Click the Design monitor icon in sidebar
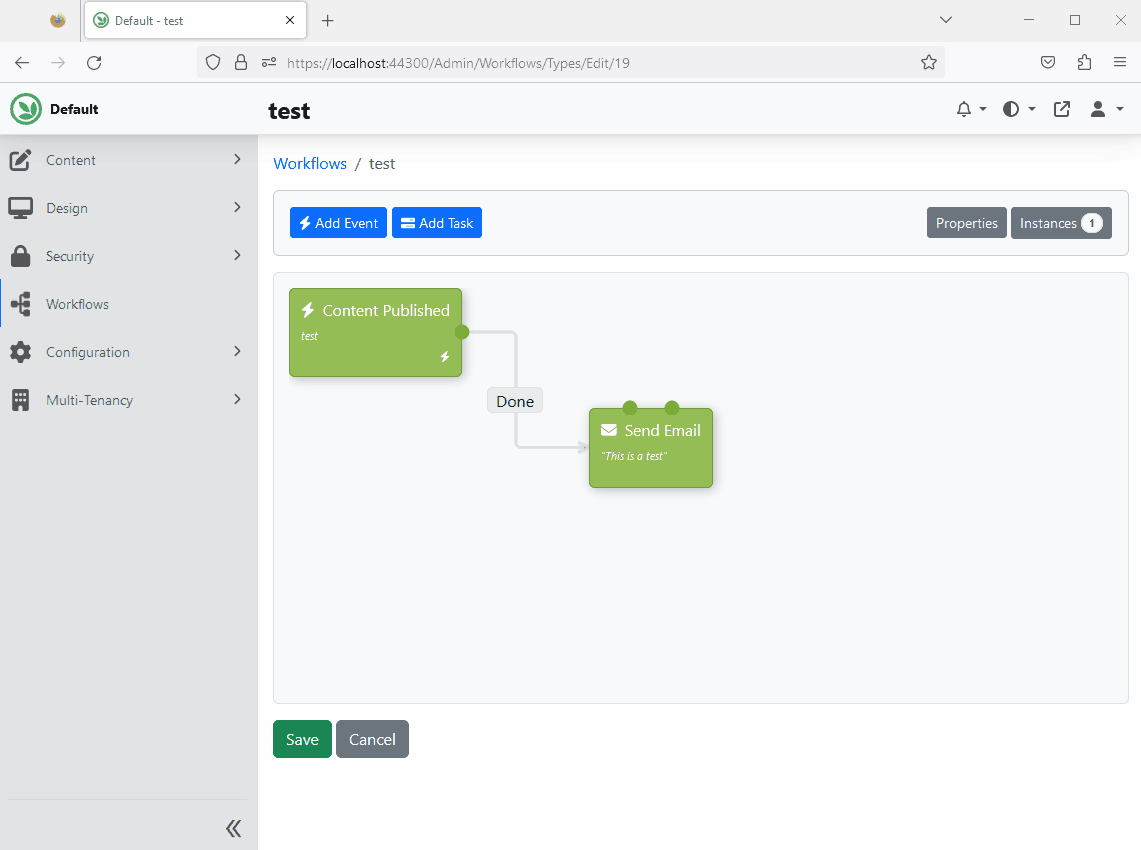The height and width of the screenshot is (850, 1141). pyautogui.click(x=20, y=208)
